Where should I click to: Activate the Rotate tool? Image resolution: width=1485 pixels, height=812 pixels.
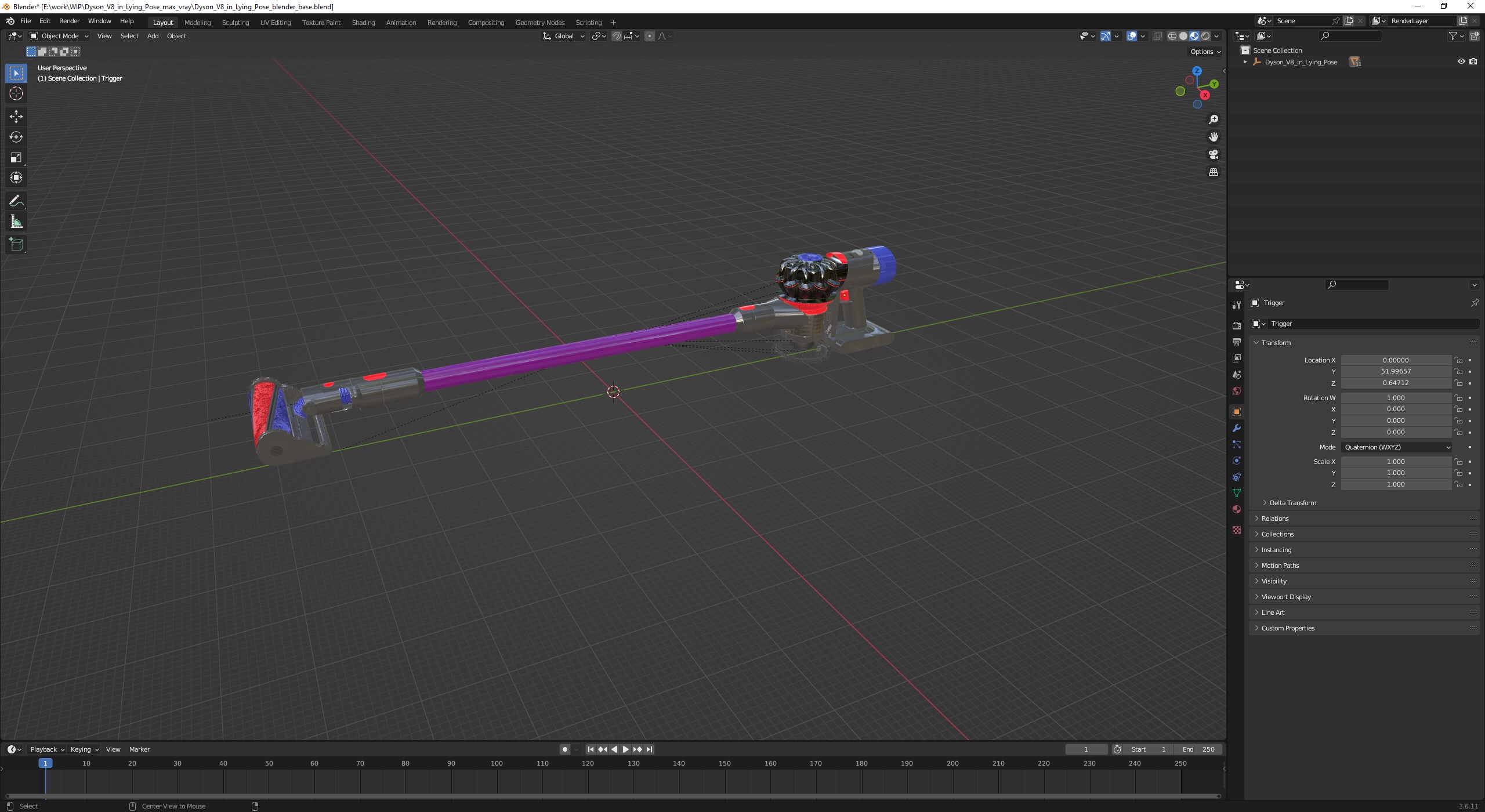coord(16,137)
